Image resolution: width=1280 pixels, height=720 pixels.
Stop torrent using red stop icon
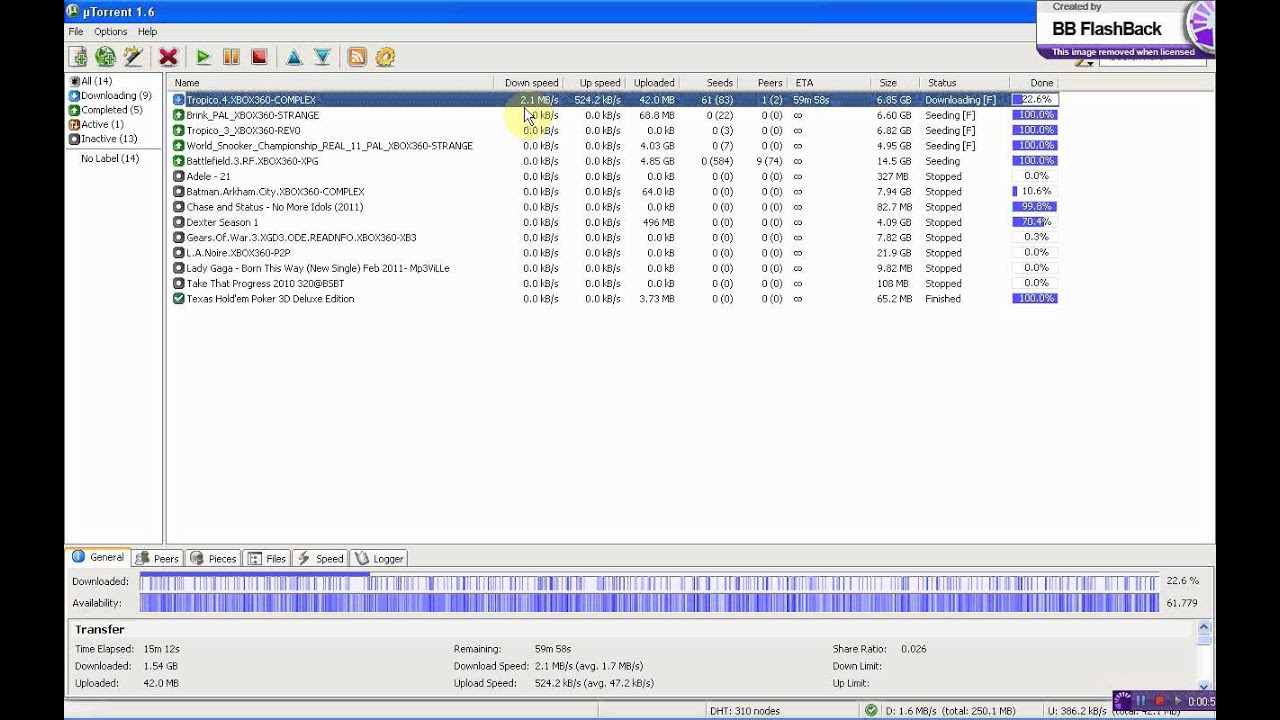[x=259, y=57]
